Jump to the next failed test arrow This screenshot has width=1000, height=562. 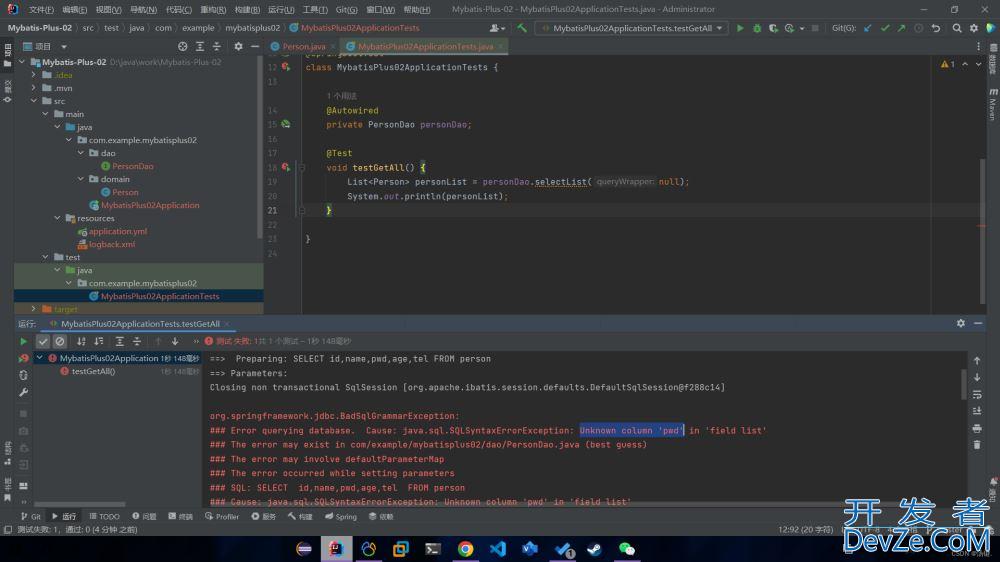point(175,341)
